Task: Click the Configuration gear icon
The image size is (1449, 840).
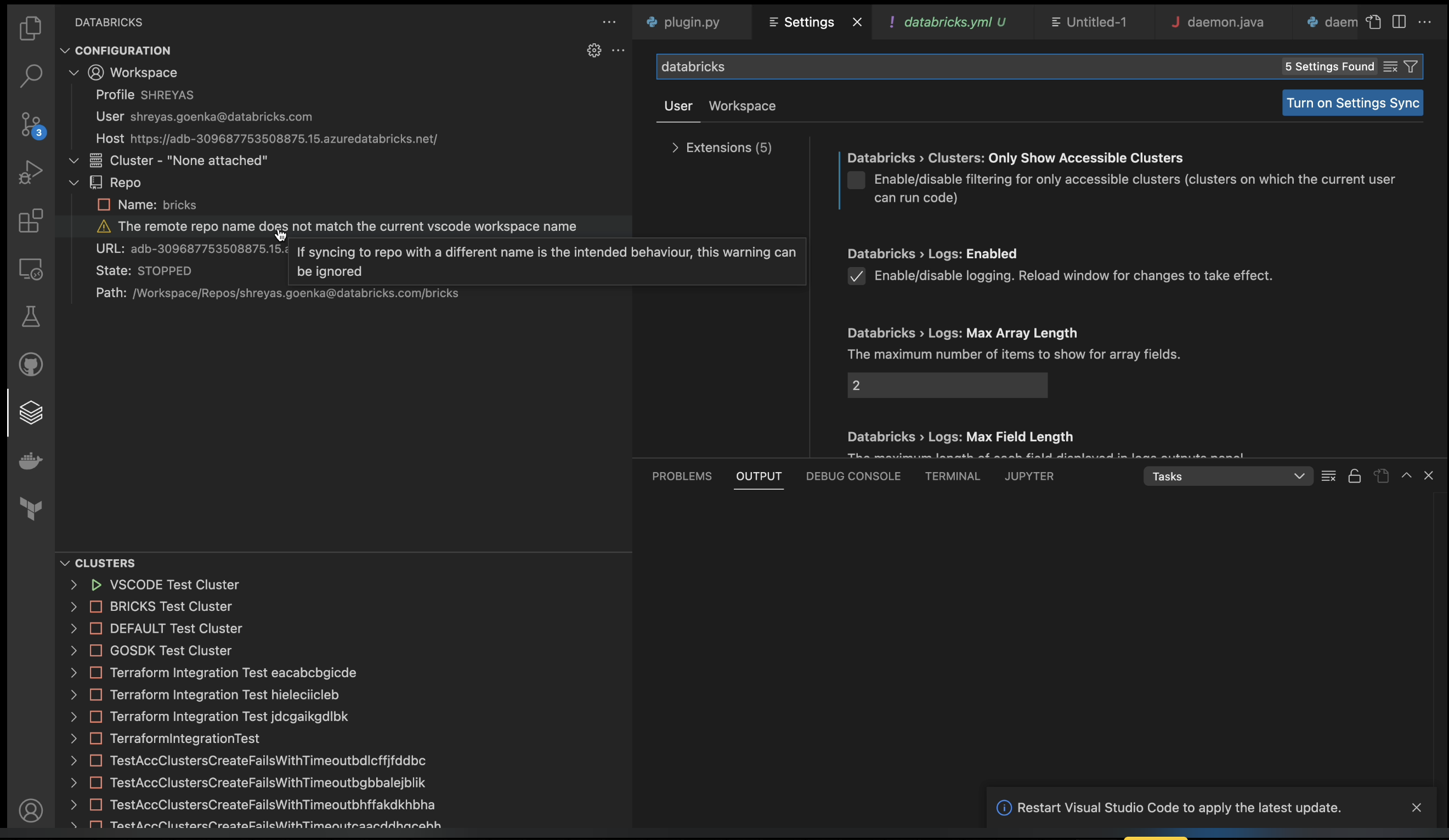Action: pos(594,50)
